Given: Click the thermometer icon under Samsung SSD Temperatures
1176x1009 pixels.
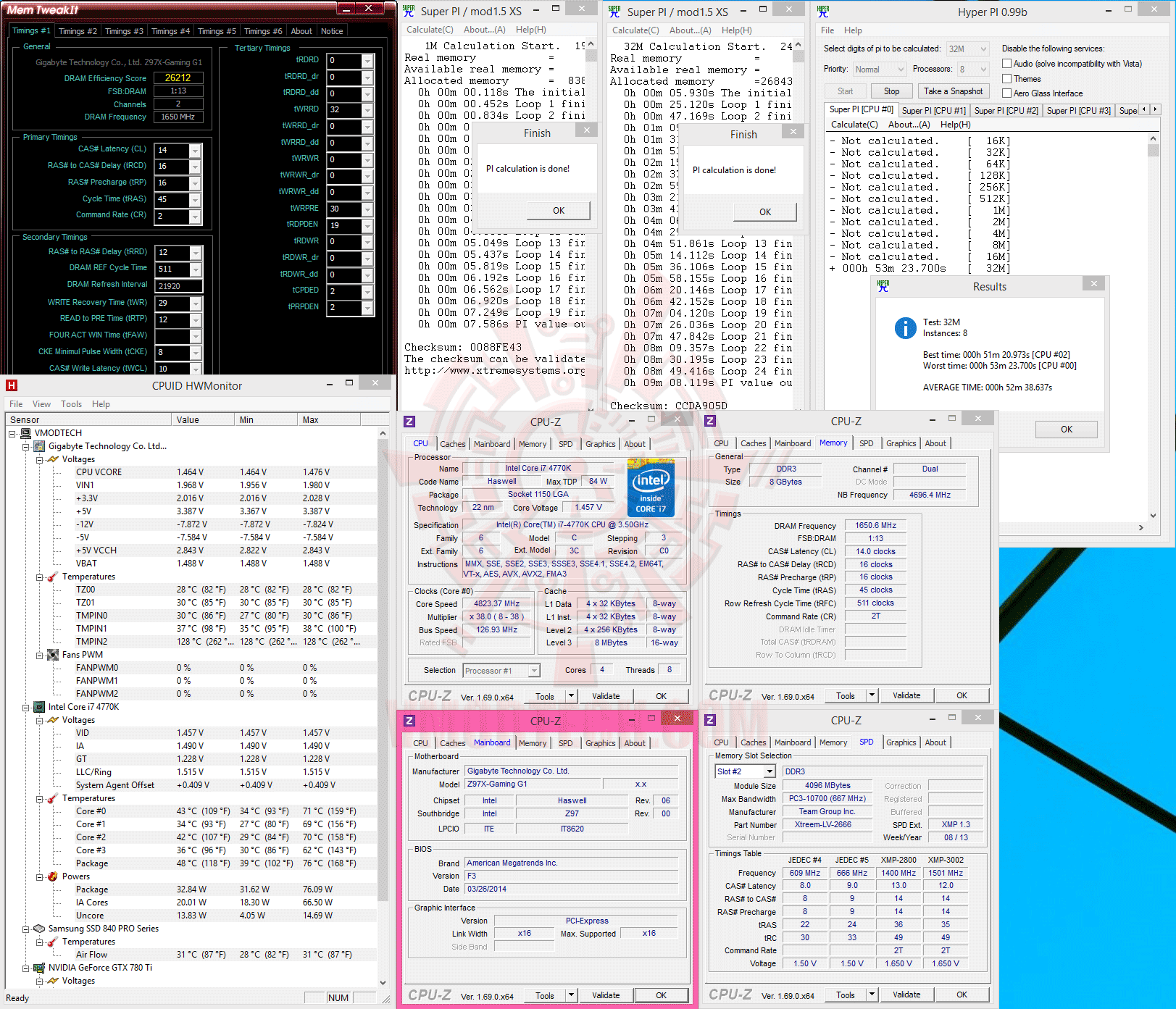Looking at the screenshot, I should [x=53, y=942].
